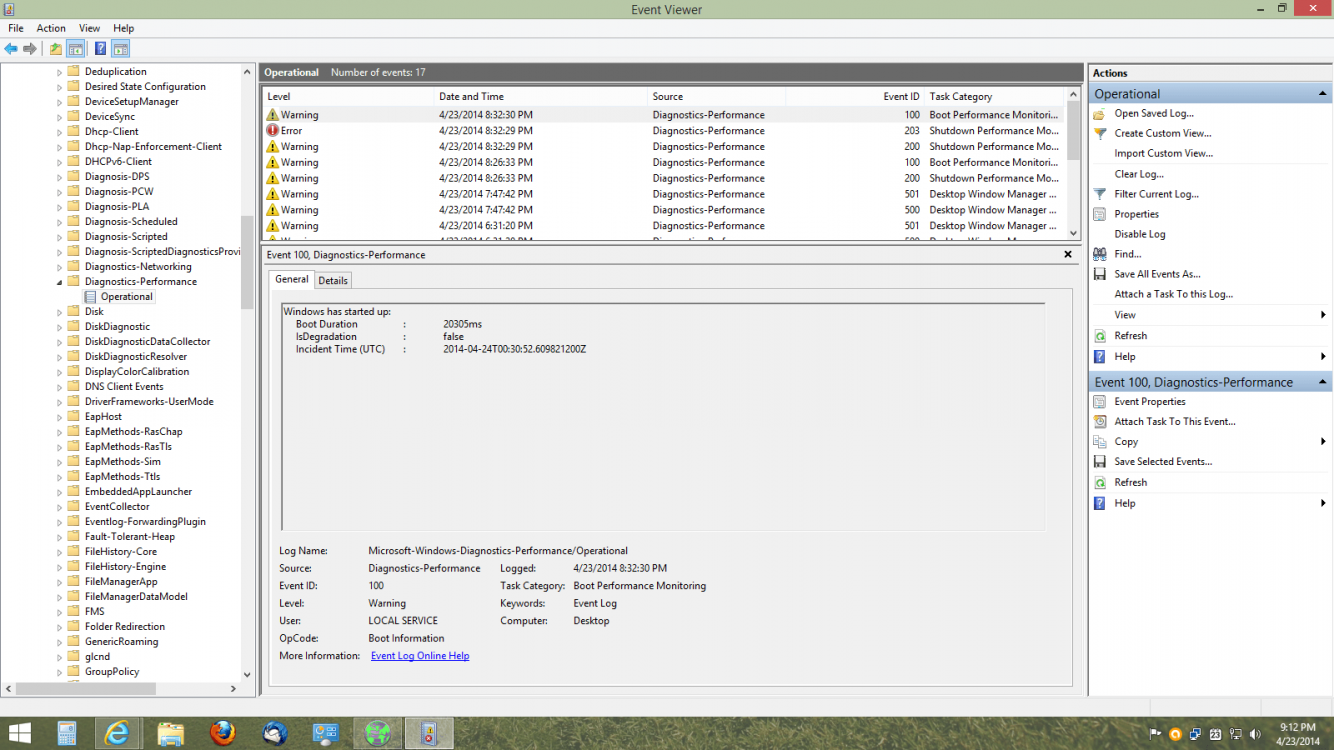Open the Action menu
The image size is (1334, 750).
[51, 28]
